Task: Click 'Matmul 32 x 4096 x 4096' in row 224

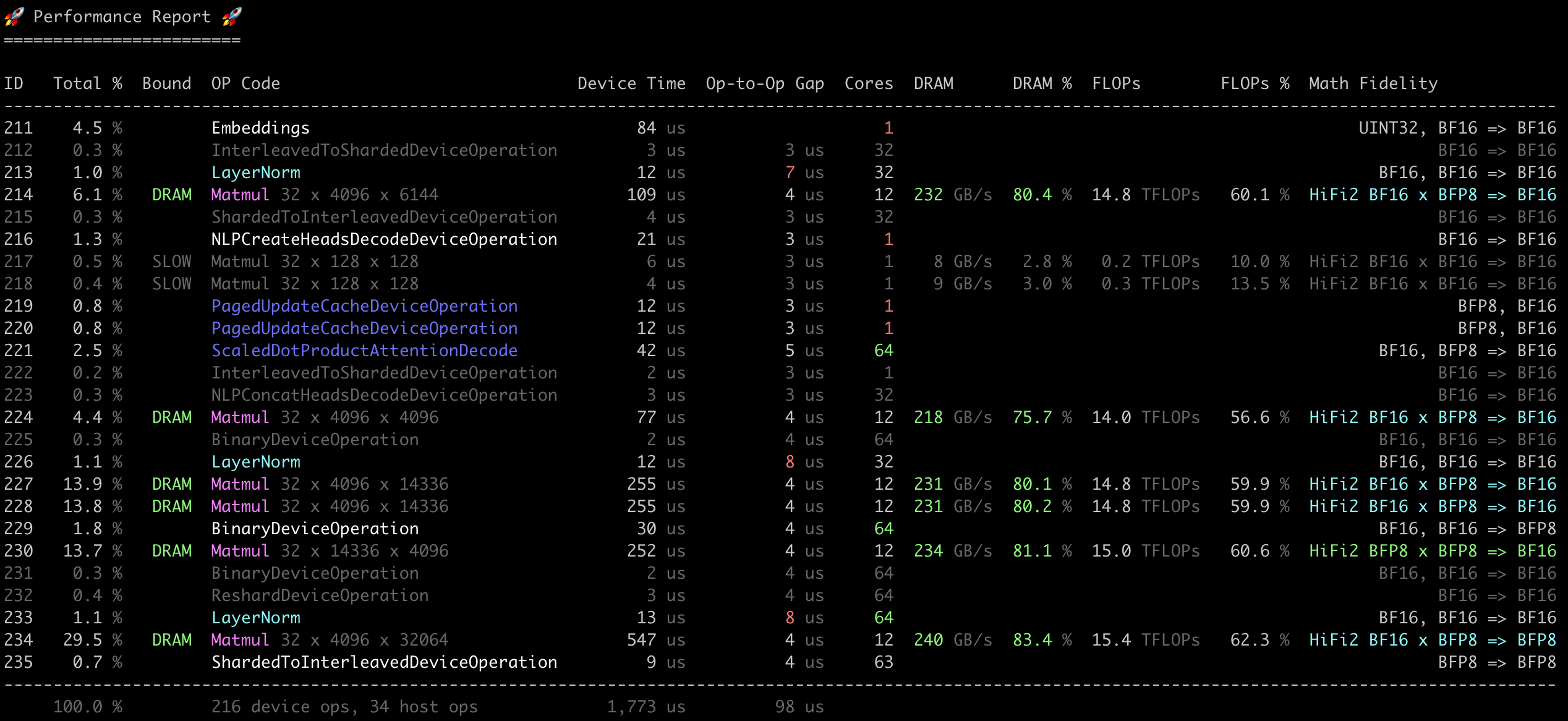Action: click(x=325, y=417)
